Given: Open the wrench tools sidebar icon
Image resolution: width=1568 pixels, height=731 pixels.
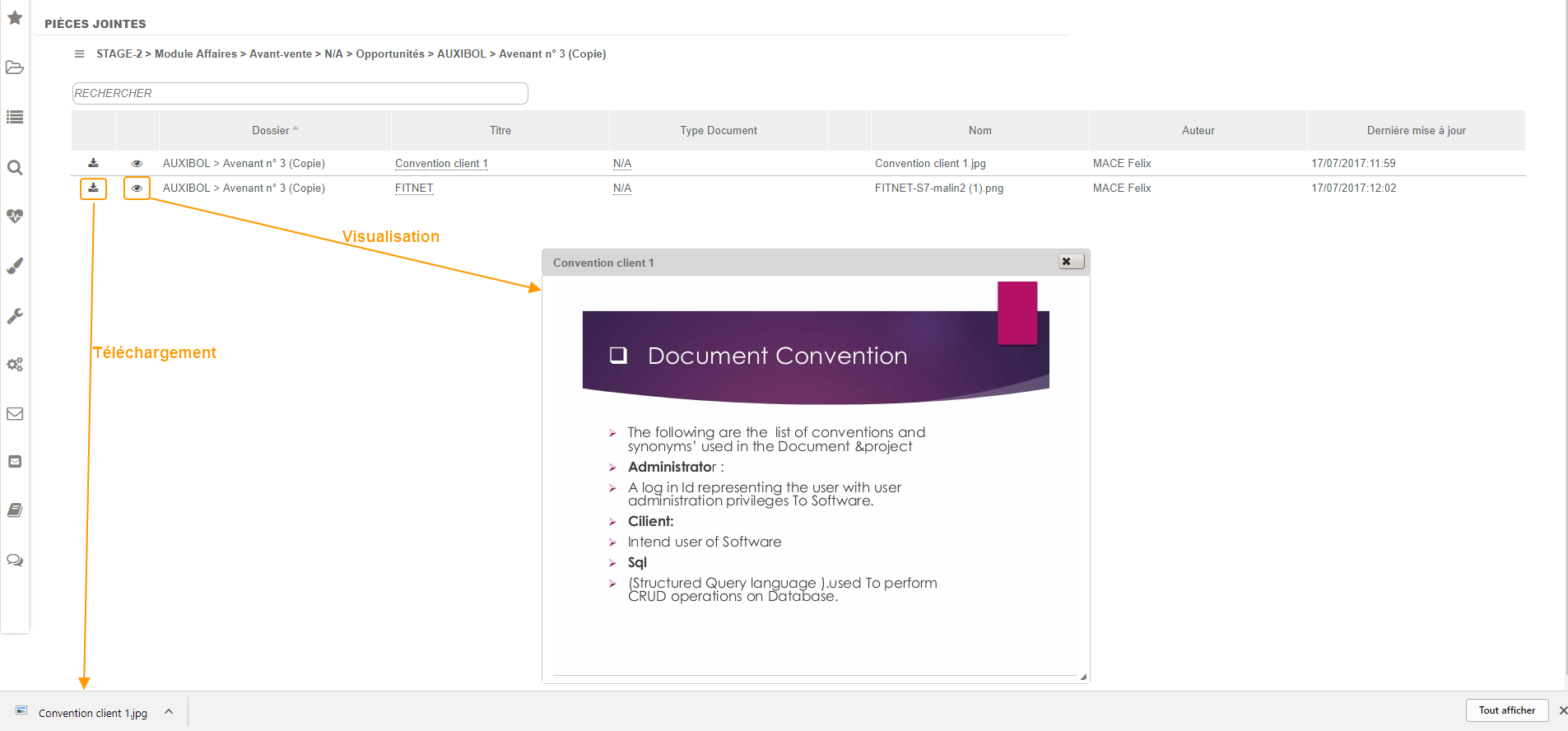Looking at the screenshot, I should (x=15, y=316).
